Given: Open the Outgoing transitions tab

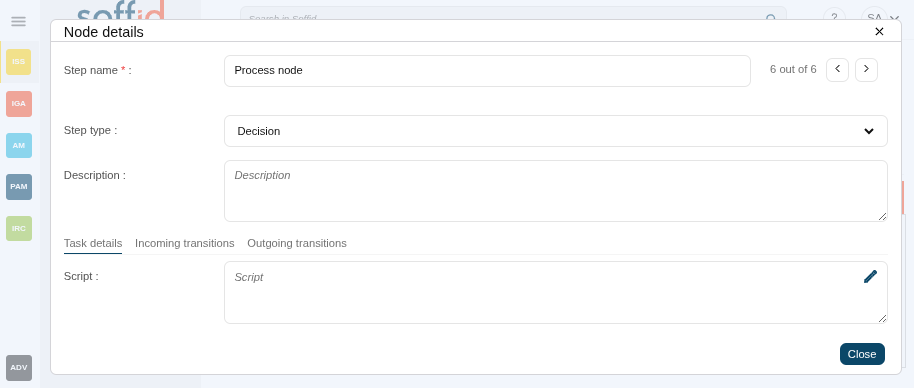Looking at the screenshot, I should click(x=297, y=244).
